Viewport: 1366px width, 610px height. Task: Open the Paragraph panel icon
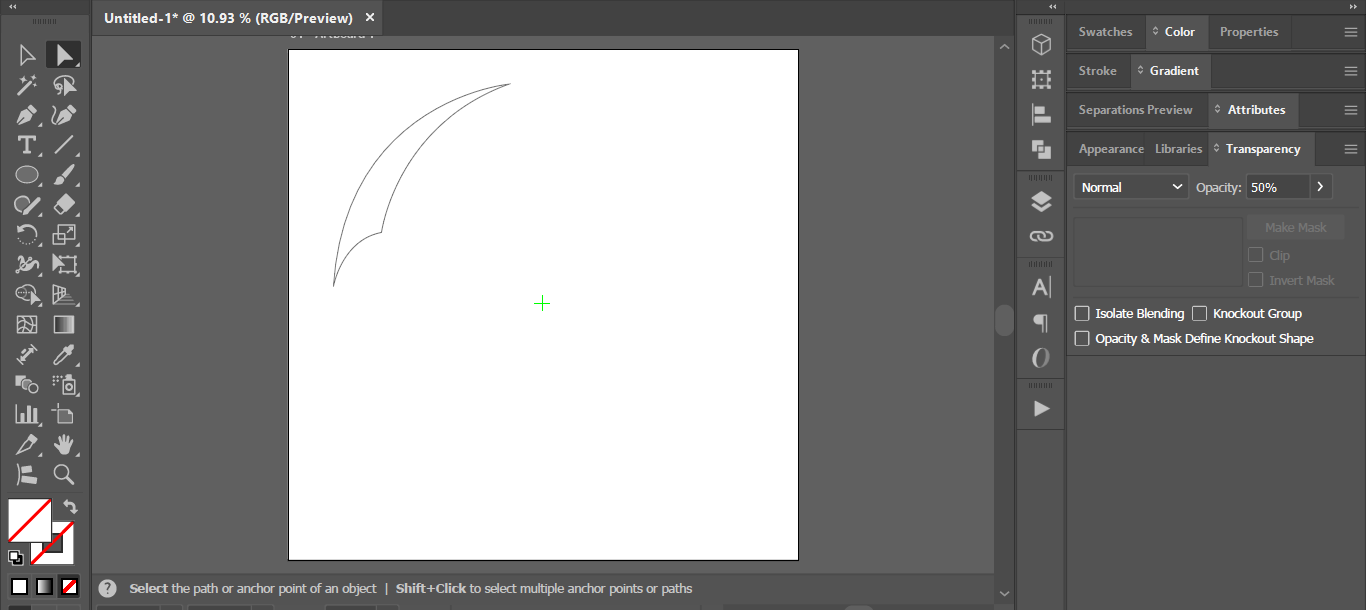[1041, 323]
